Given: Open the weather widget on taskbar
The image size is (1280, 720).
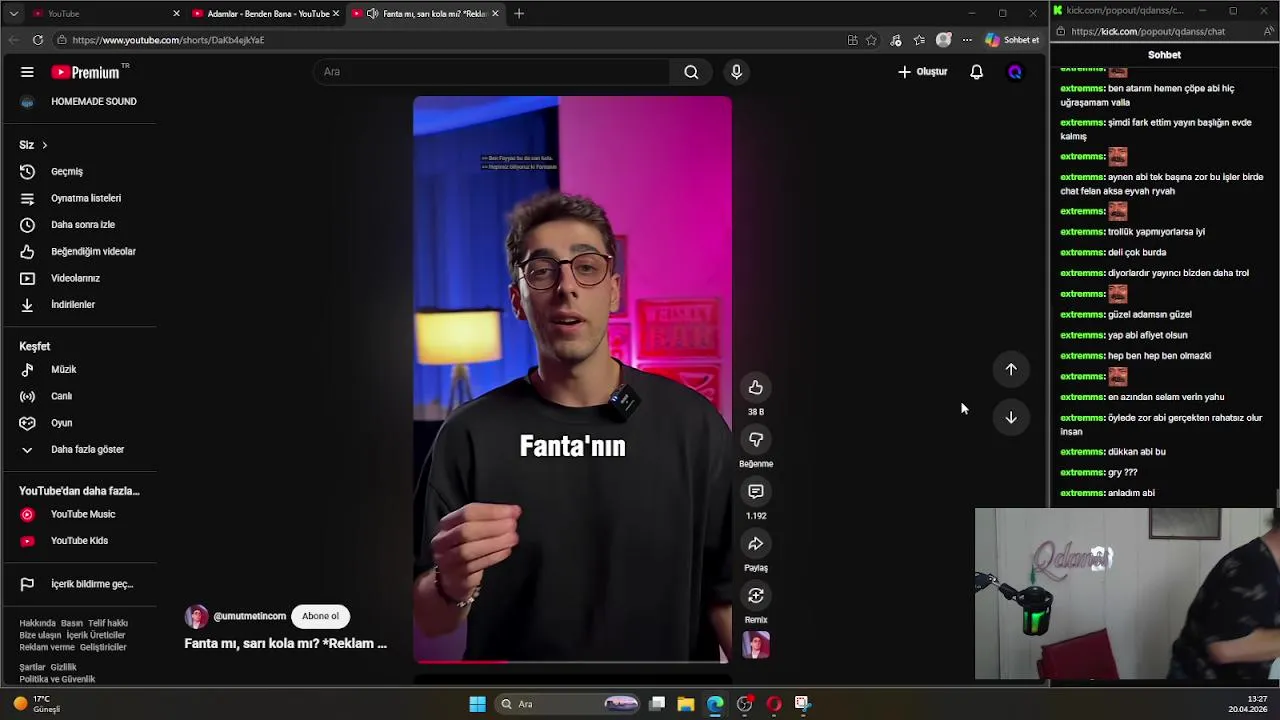Looking at the screenshot, I should tap(36, 704).
